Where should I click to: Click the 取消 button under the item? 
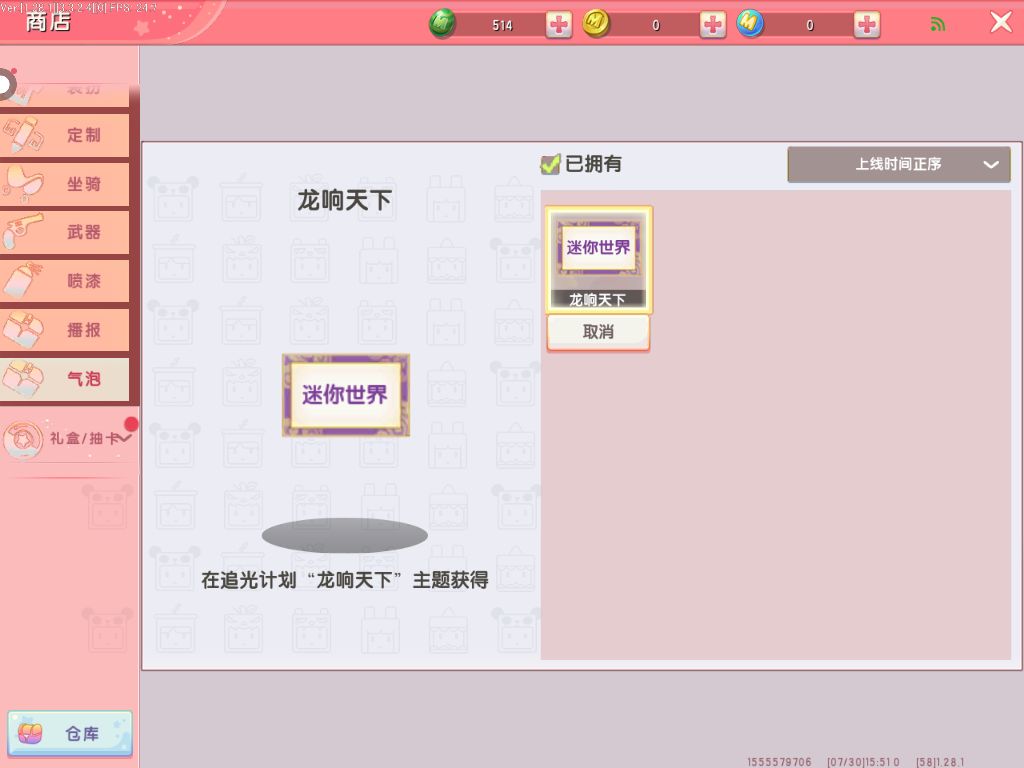(598, 332)
